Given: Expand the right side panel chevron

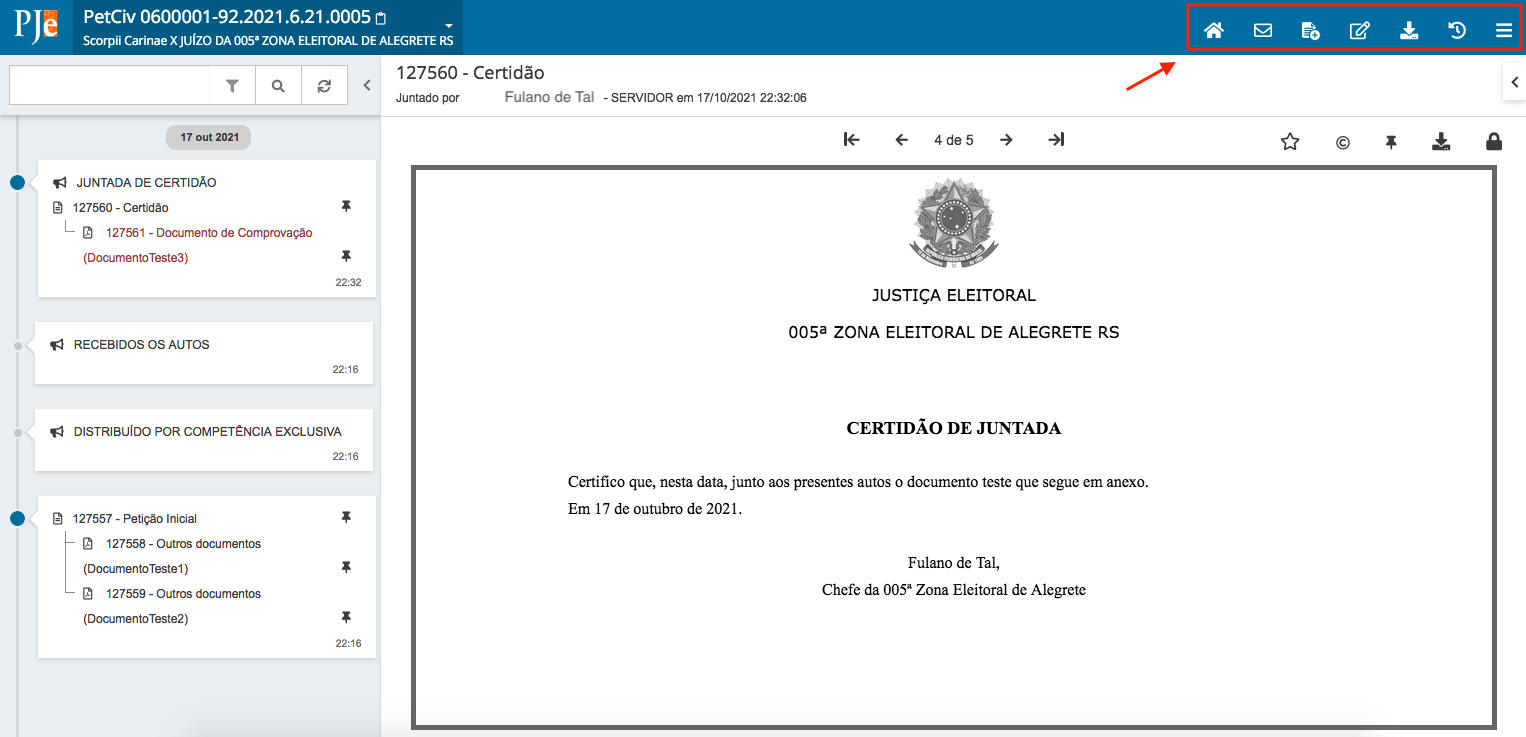Looking at the screenshot, I should pos(1514,83).
